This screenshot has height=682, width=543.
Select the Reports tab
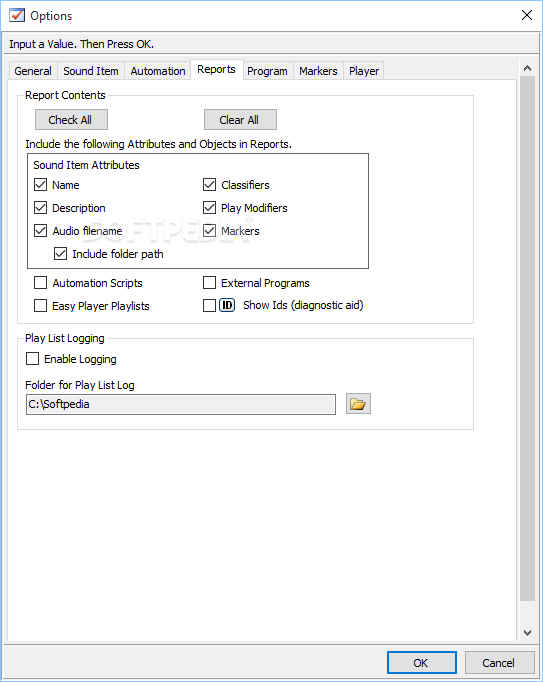click(216, 70)
